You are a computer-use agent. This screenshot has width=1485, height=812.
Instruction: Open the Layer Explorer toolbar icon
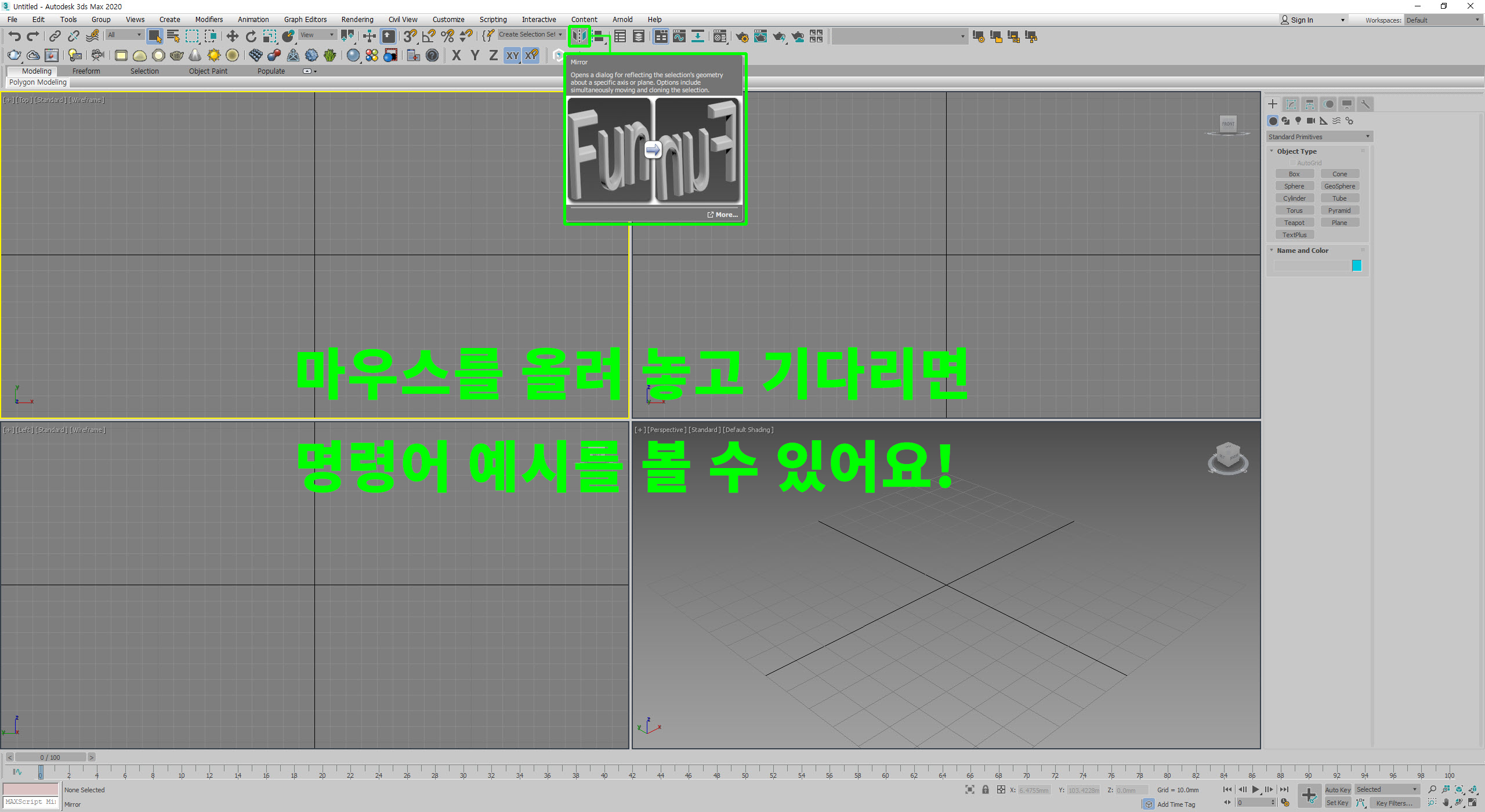tap(638, 37)
